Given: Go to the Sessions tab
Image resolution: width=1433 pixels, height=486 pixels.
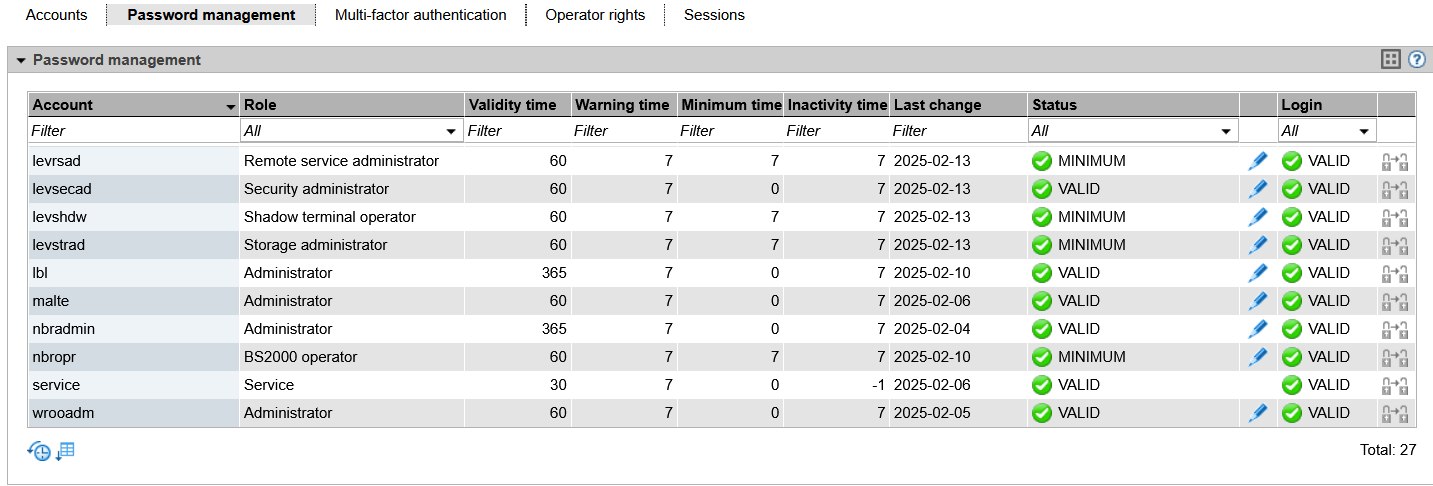Looking at the screenshot, I should pyautogui.click(x=714, y=15).
